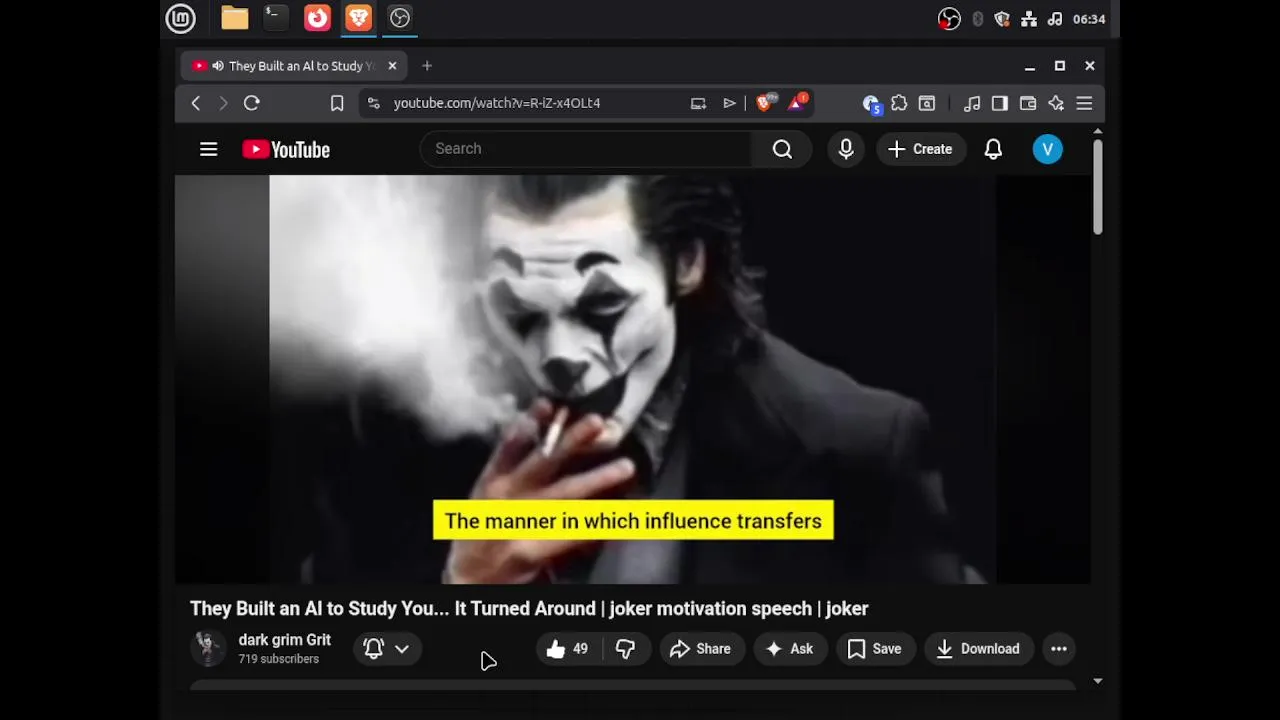1280x720 pixels.
Task: Open the Brave Rewards triangle icon
Action: (x=798, y=102)
